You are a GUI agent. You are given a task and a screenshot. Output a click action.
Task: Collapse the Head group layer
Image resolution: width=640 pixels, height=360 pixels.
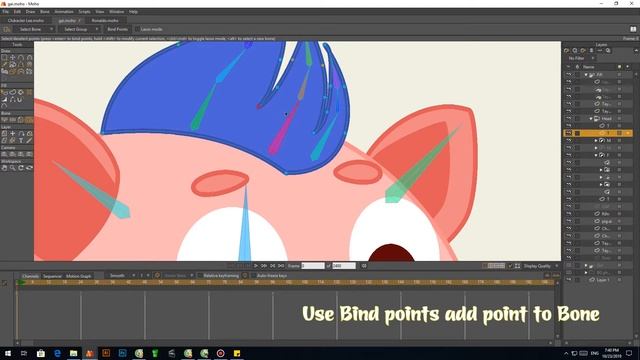click(x=591, y=118)
